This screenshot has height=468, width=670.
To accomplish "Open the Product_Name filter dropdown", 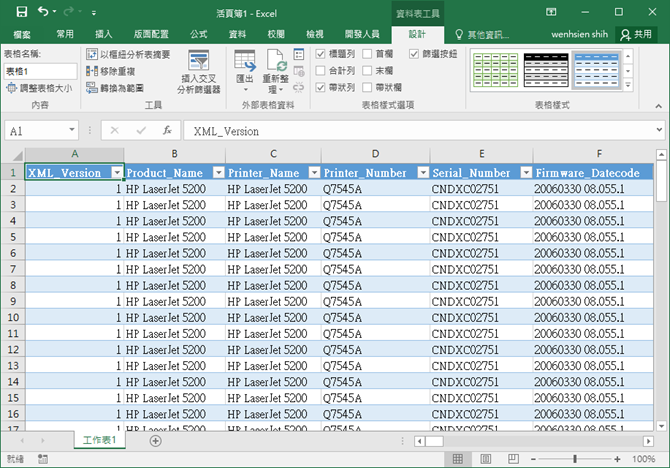I will 219,173.
